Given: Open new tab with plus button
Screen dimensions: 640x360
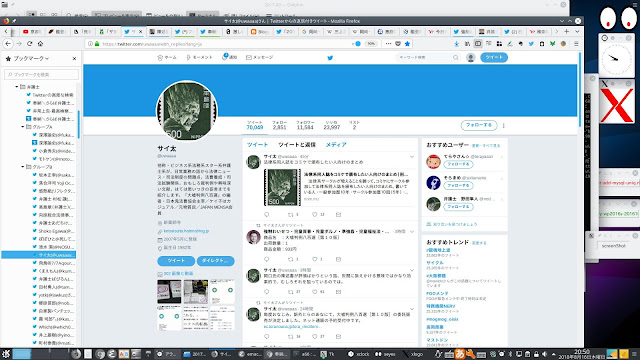Looking at the screenshot, I should tap(567, 31).
